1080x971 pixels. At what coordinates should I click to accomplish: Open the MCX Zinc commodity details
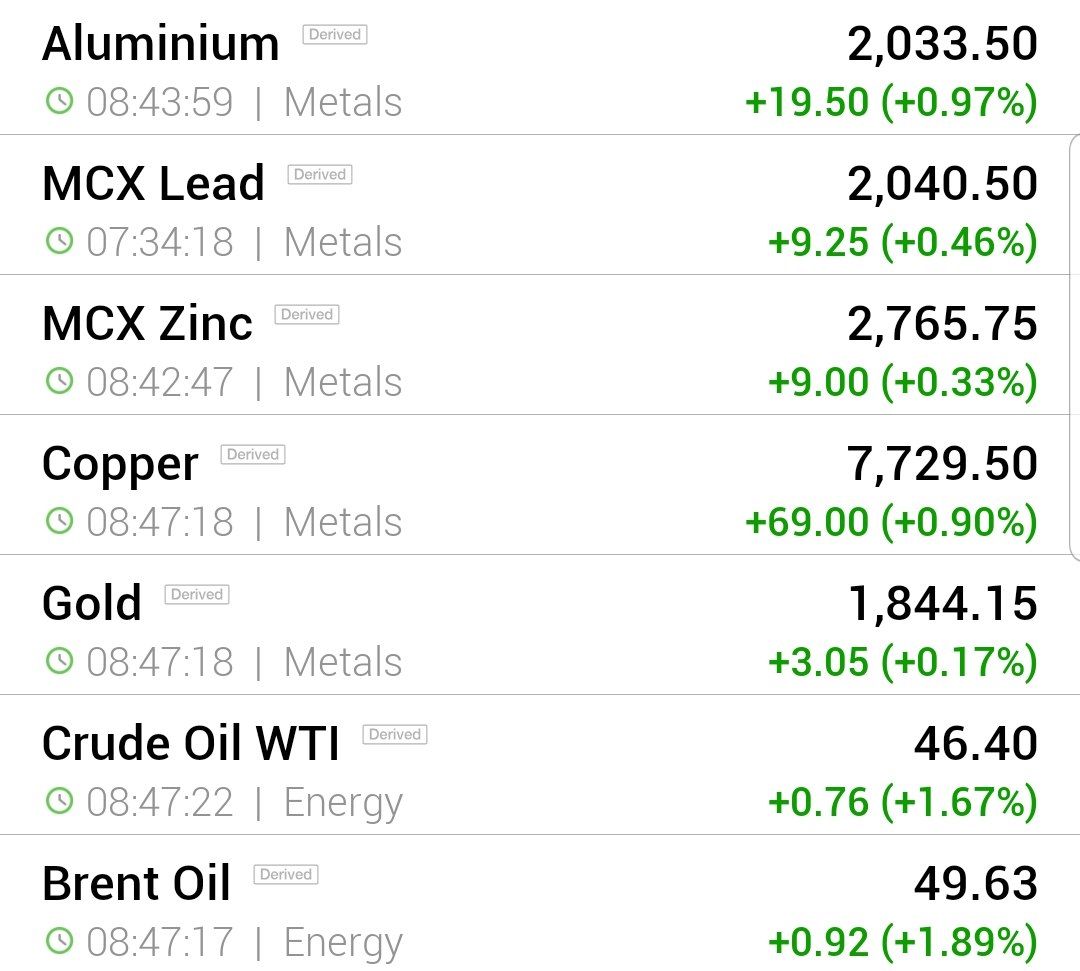[540, 345]
